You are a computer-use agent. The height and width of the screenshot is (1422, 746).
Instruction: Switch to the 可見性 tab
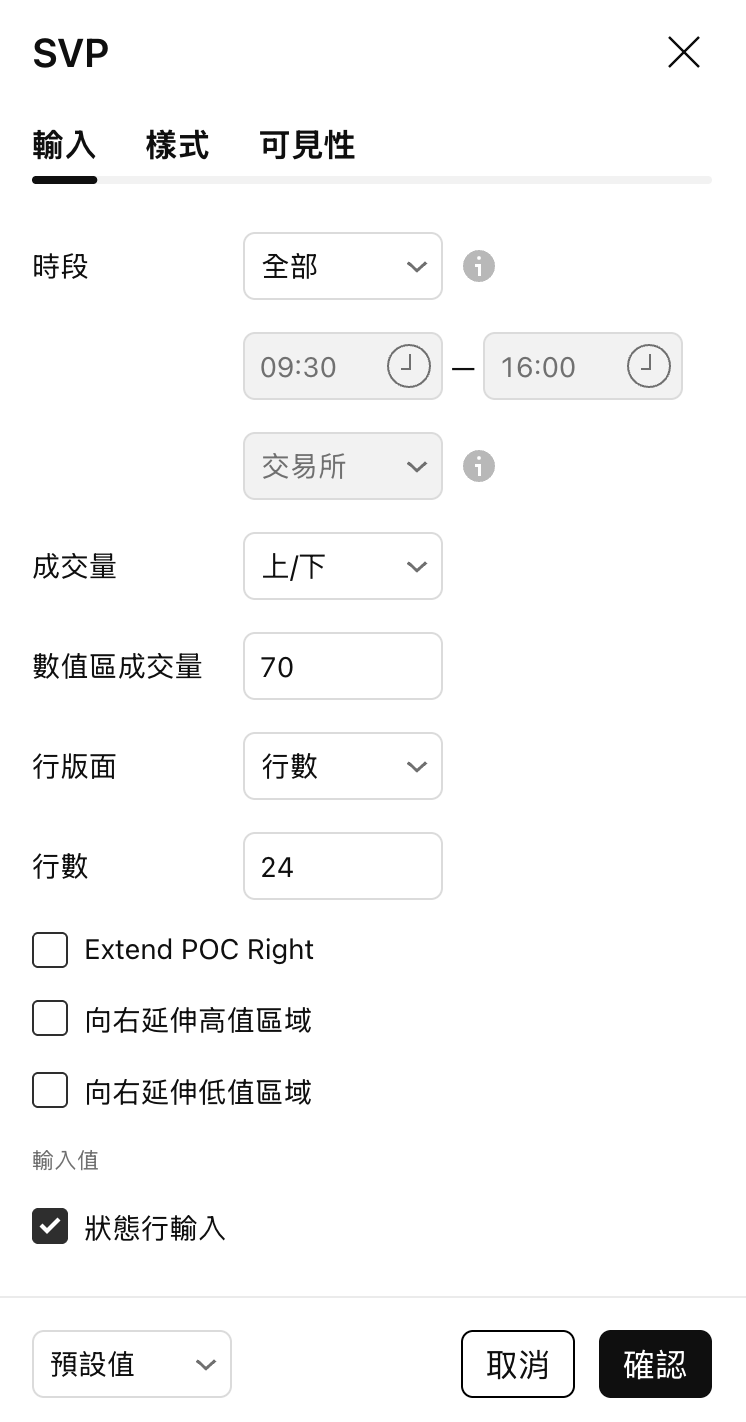pos(307,146)
